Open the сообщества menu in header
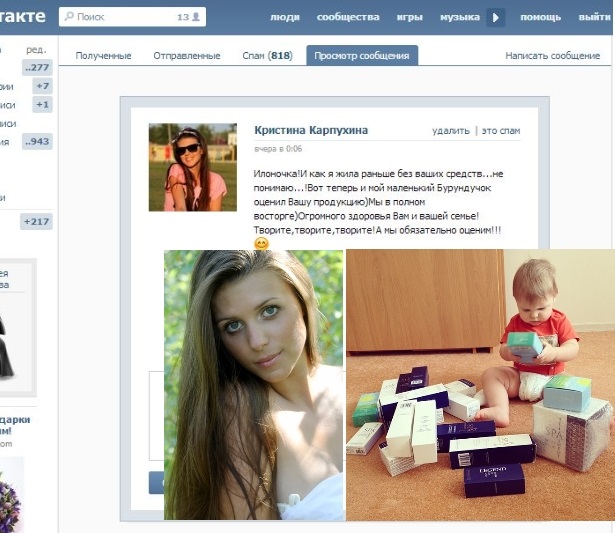Image resolution: width=615 pixels, height=533 pixels. pyautogui.click(x=348, y=17)
